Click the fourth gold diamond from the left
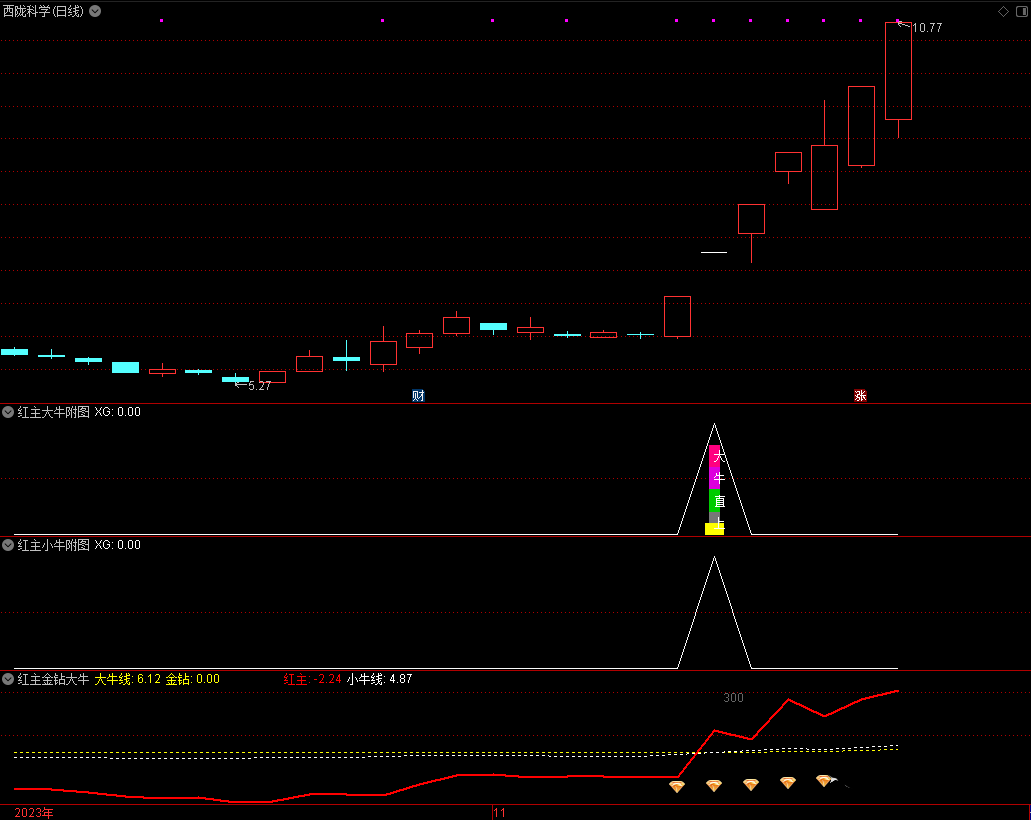The image size is (1031, 820). click(788, 783)
